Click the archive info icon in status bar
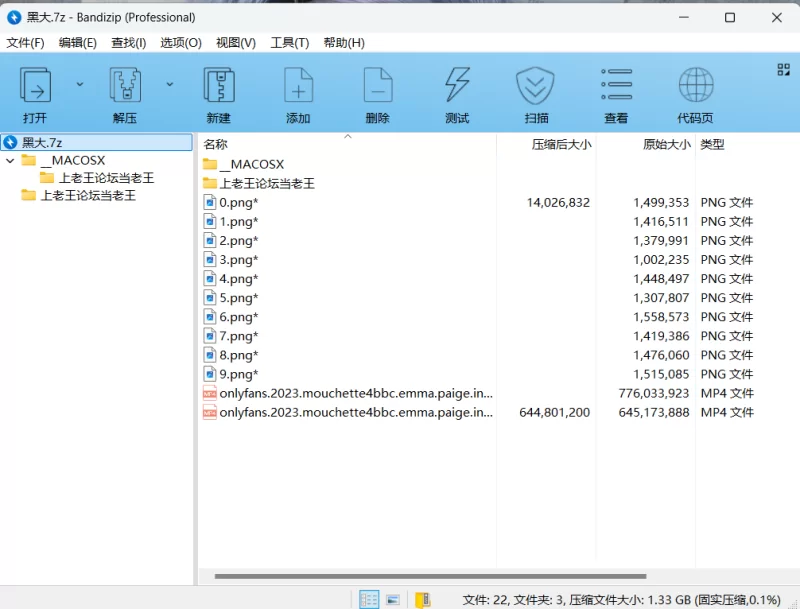The image size is (800, 609). [423, 599]
